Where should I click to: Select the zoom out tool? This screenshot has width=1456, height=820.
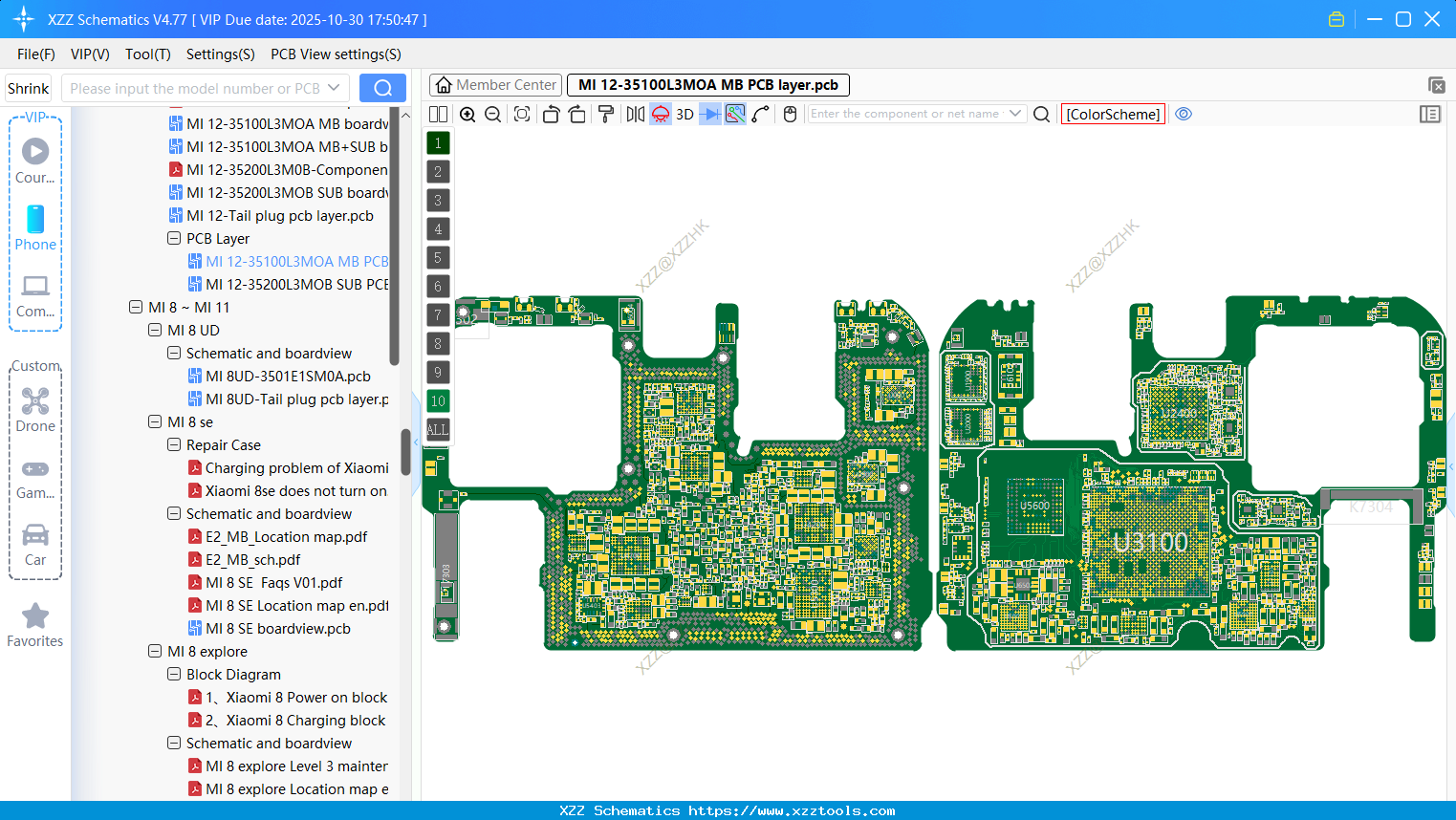point(492,114)
